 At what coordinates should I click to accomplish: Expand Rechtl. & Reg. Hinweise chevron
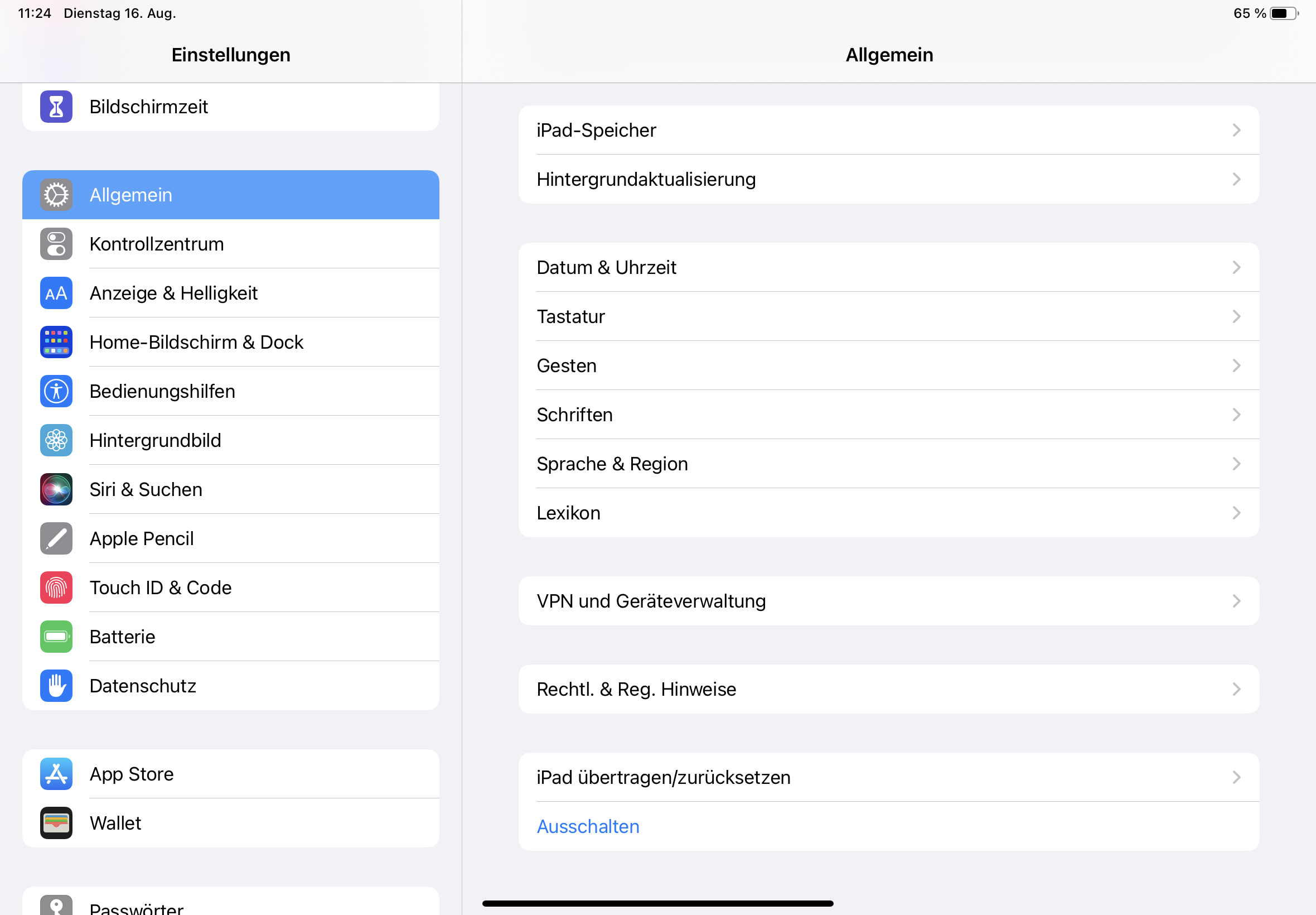(x=1236, y=689)
